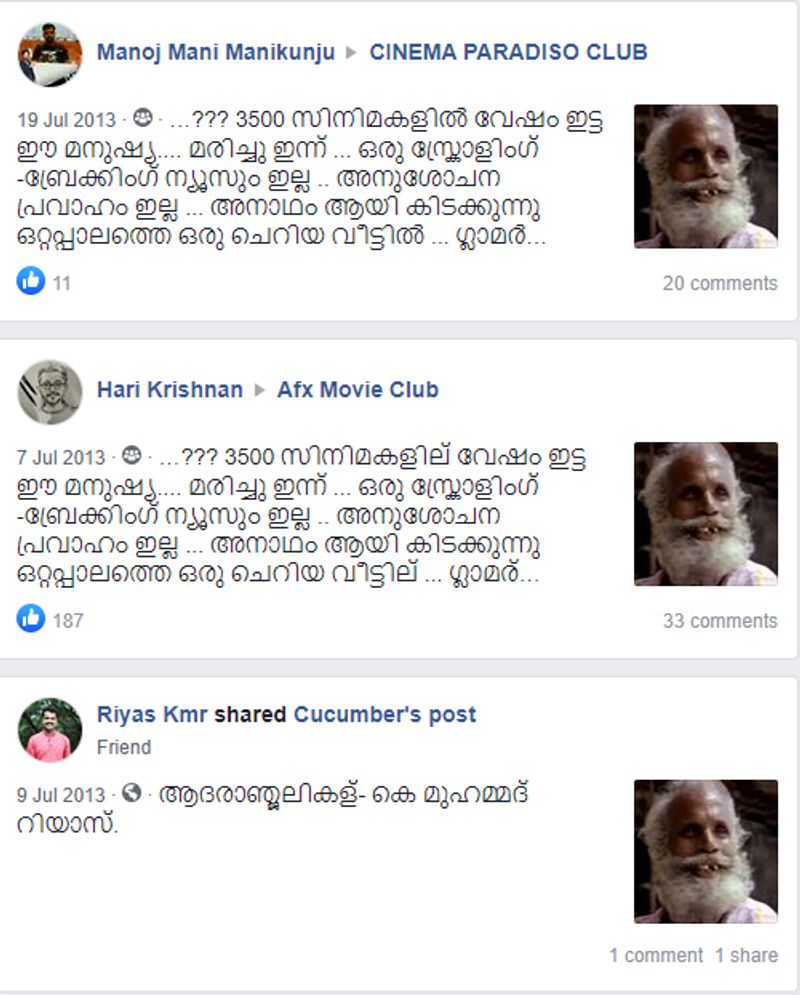Image resolution: width=800 pixels, height=995 pixels.
Task: Click the like thumb icon with 11 likes
Action: [x=30, y=280]
